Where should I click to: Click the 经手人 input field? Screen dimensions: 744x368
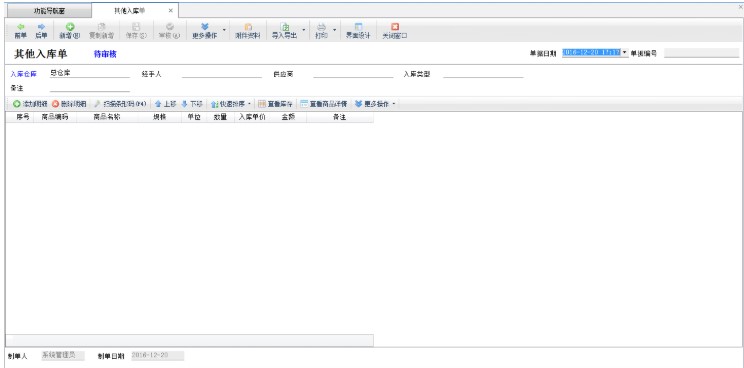tap(222, 74)
